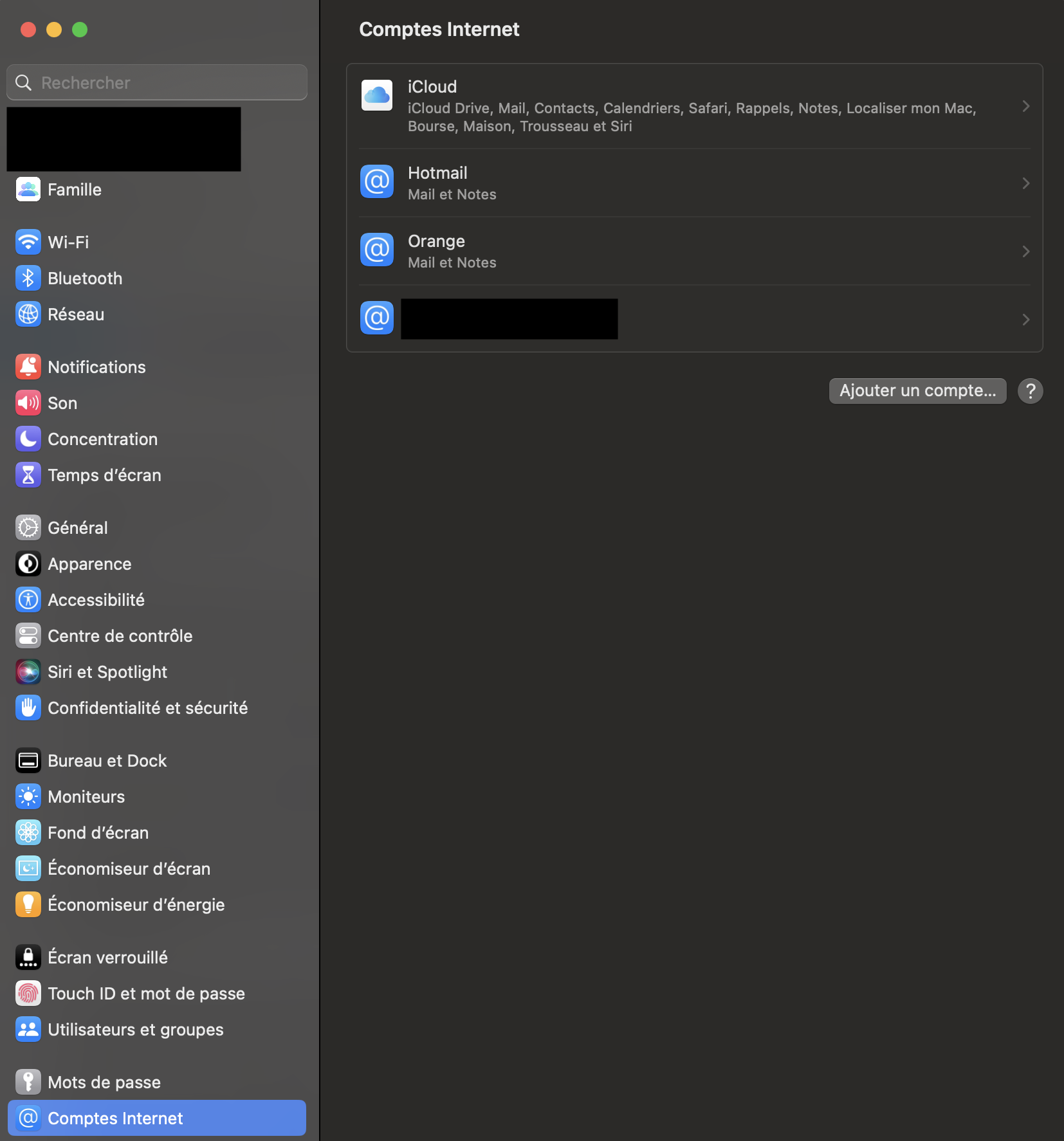Focus the Rechercher search field
1064x1141 pixels.
coord(157,82)
